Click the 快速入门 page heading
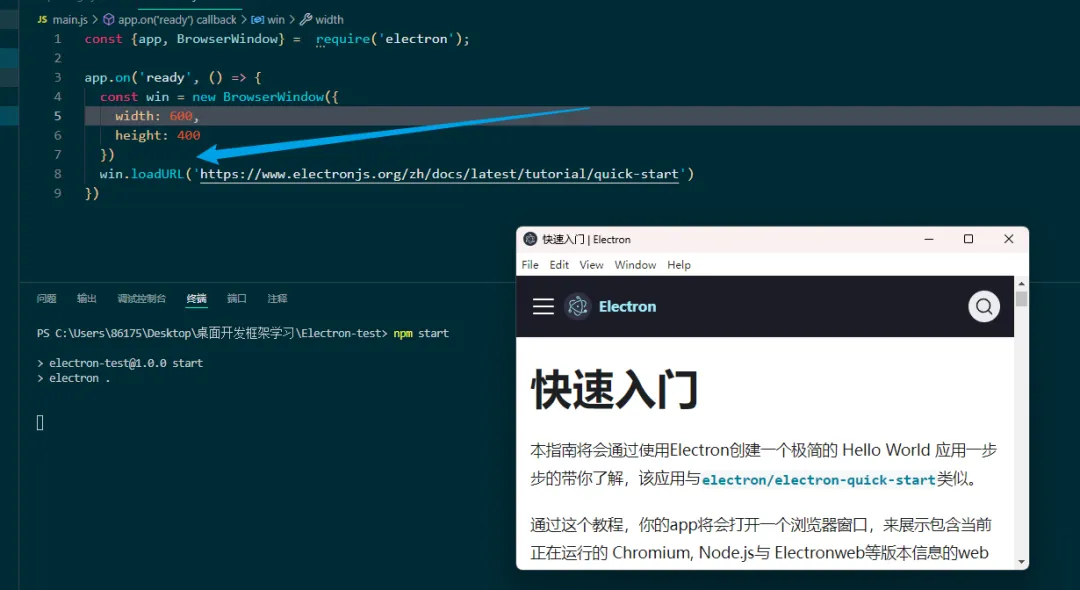1080x590 pixels. coord(614,390)
